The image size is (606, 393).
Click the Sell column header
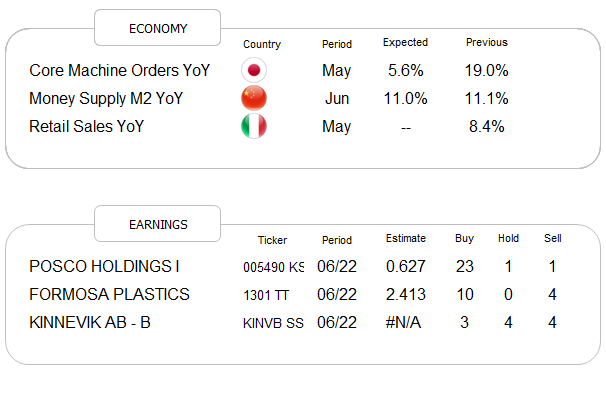pos(553,238)
